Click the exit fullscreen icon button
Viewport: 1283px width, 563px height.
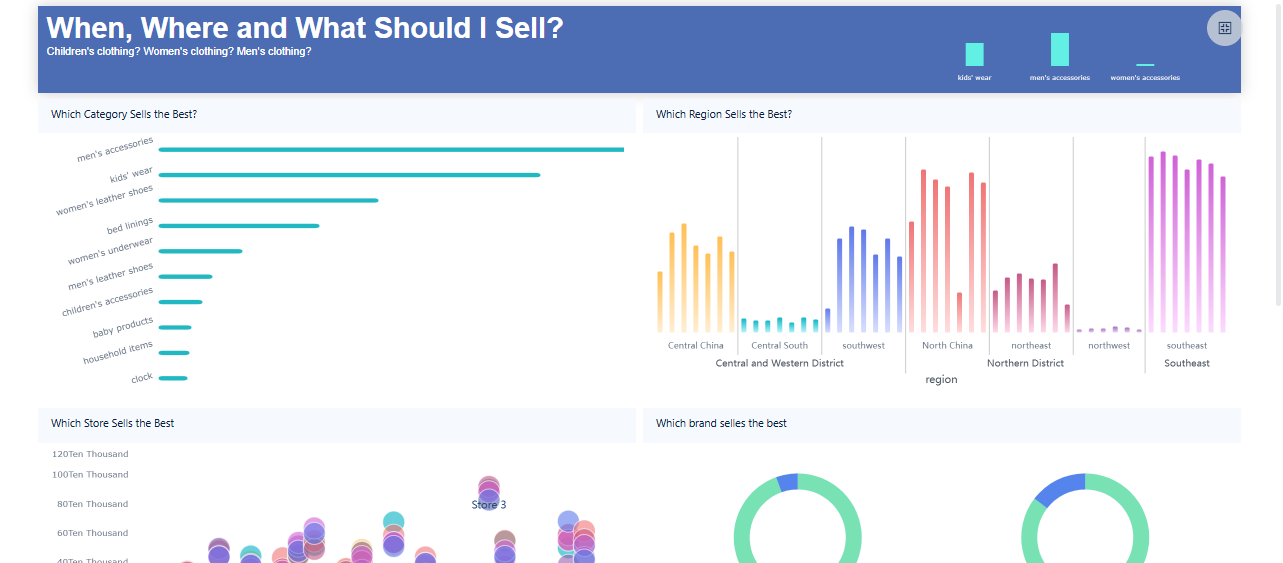click(x=1224, y=28)
